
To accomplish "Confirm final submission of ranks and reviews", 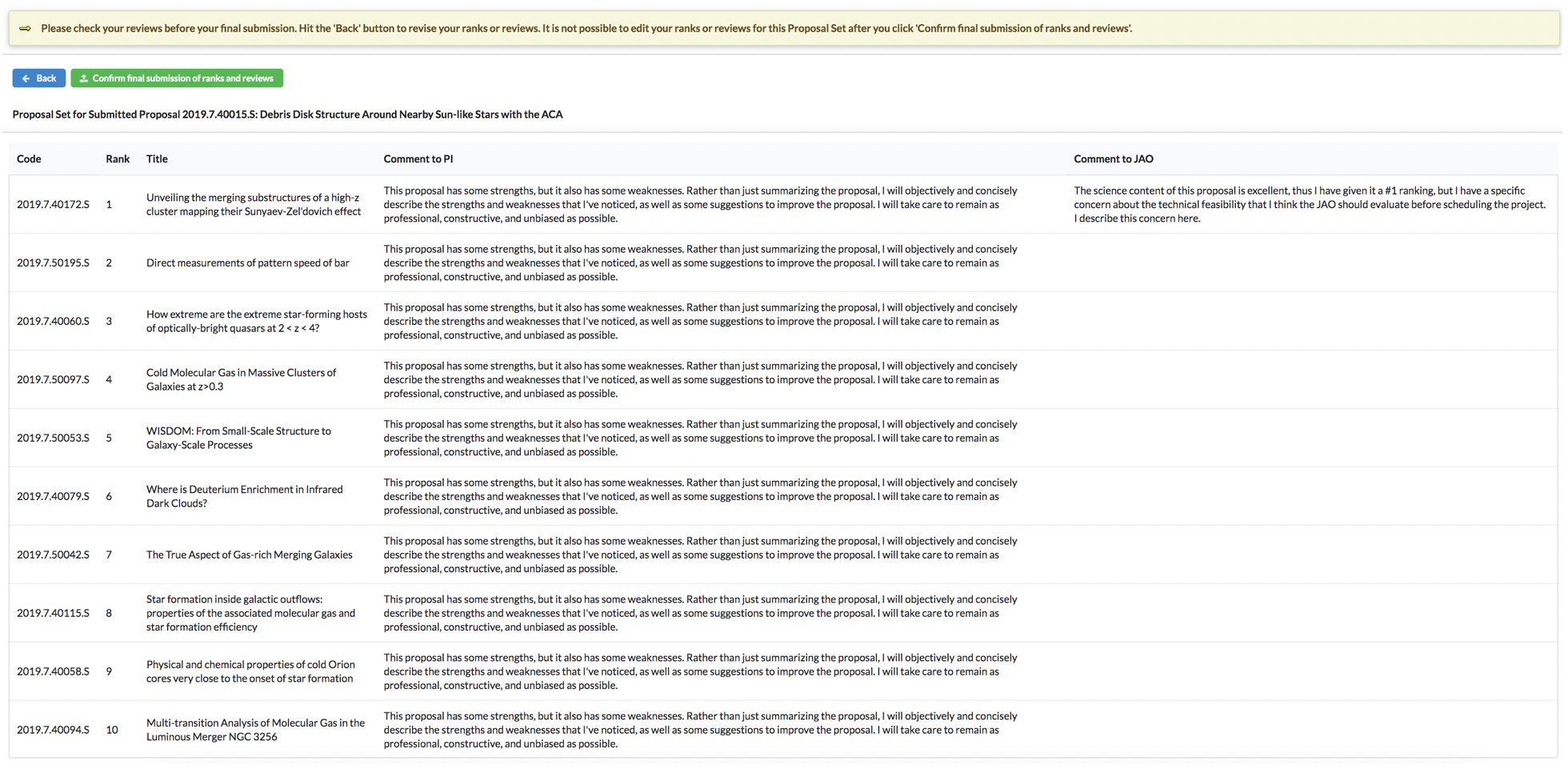I will coord(177,78).
